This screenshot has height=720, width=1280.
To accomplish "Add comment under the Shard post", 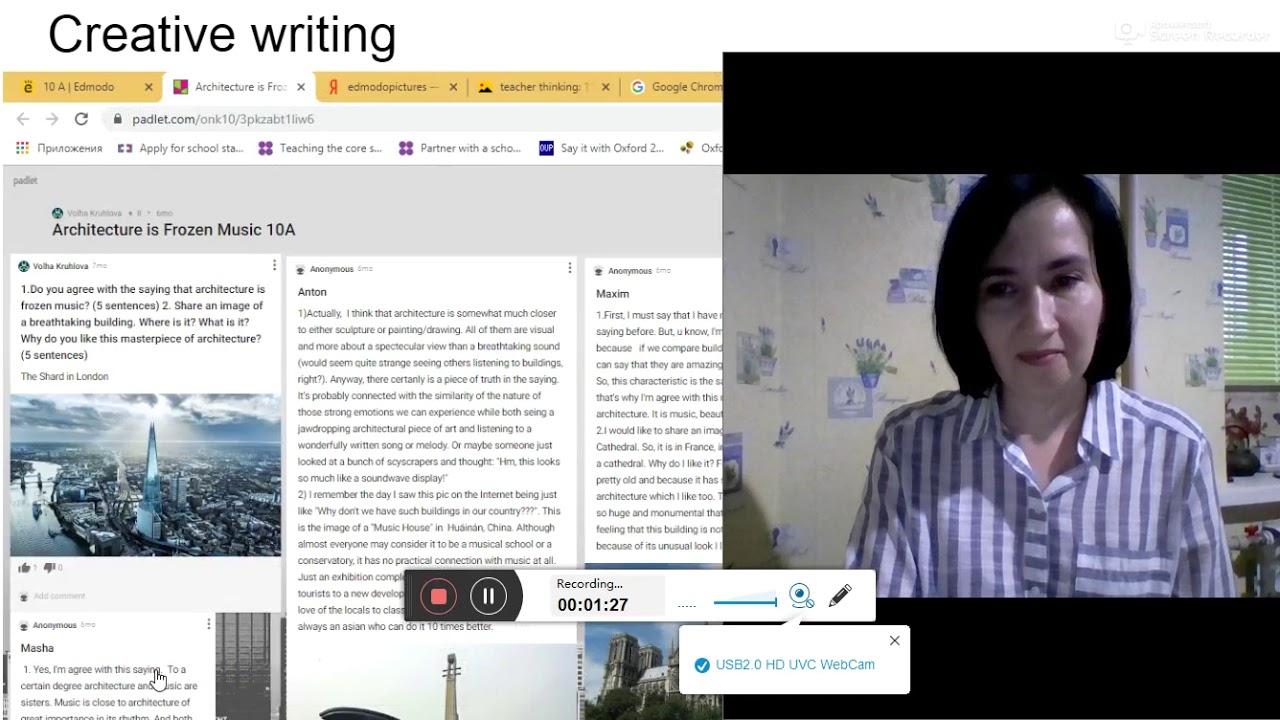I will pos(59,596).
